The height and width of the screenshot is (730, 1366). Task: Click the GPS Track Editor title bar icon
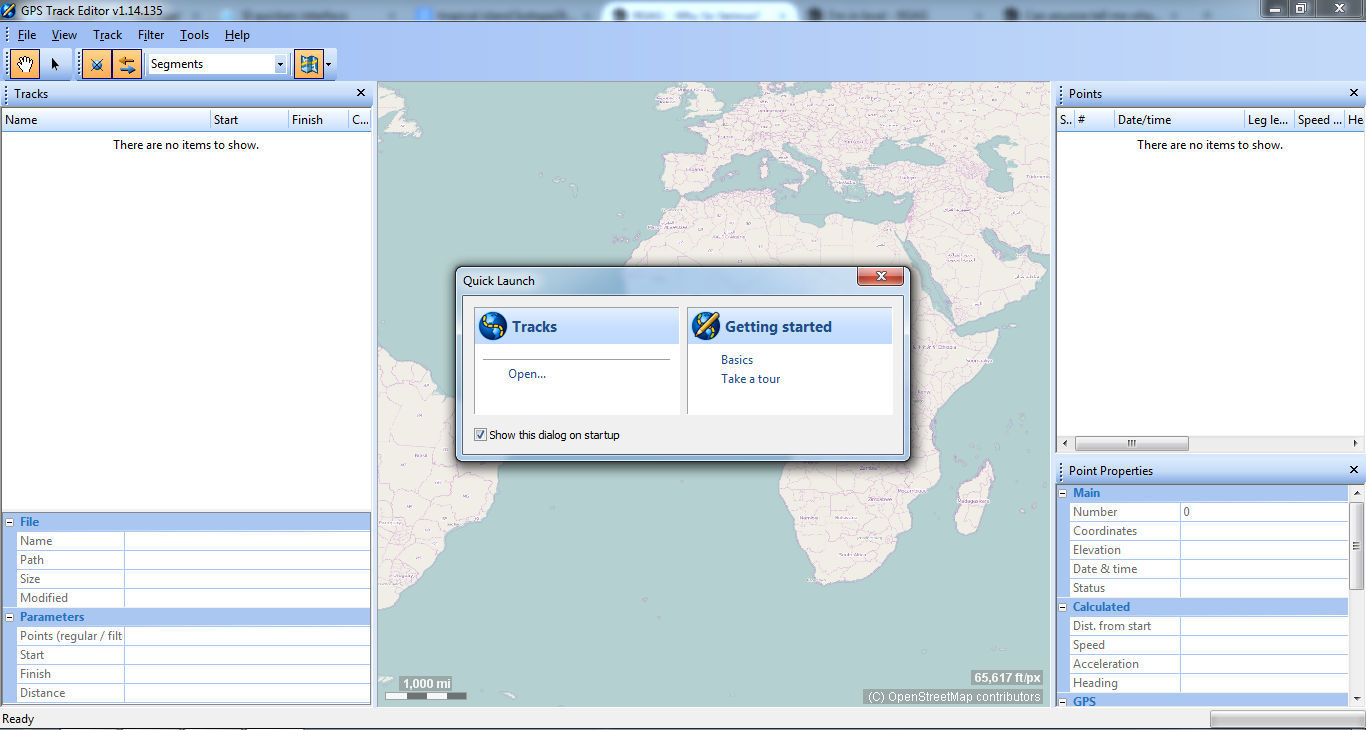10,10
